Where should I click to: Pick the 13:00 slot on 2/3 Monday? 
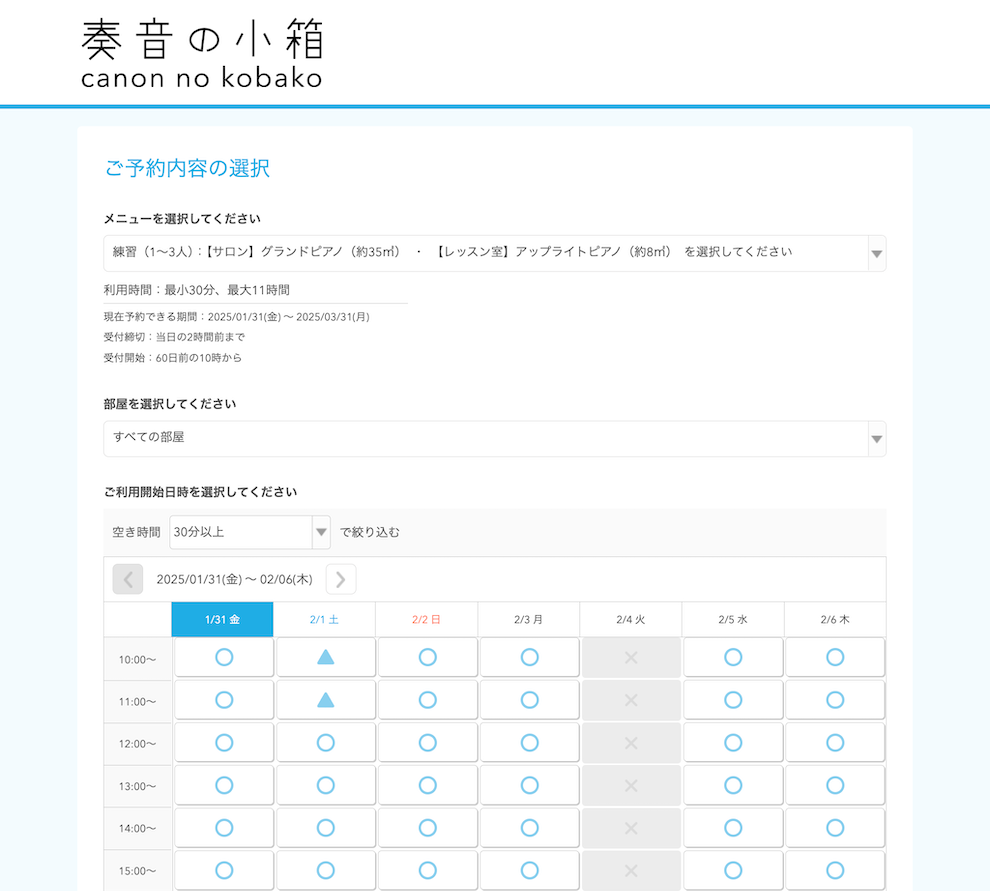click(529, 785)
